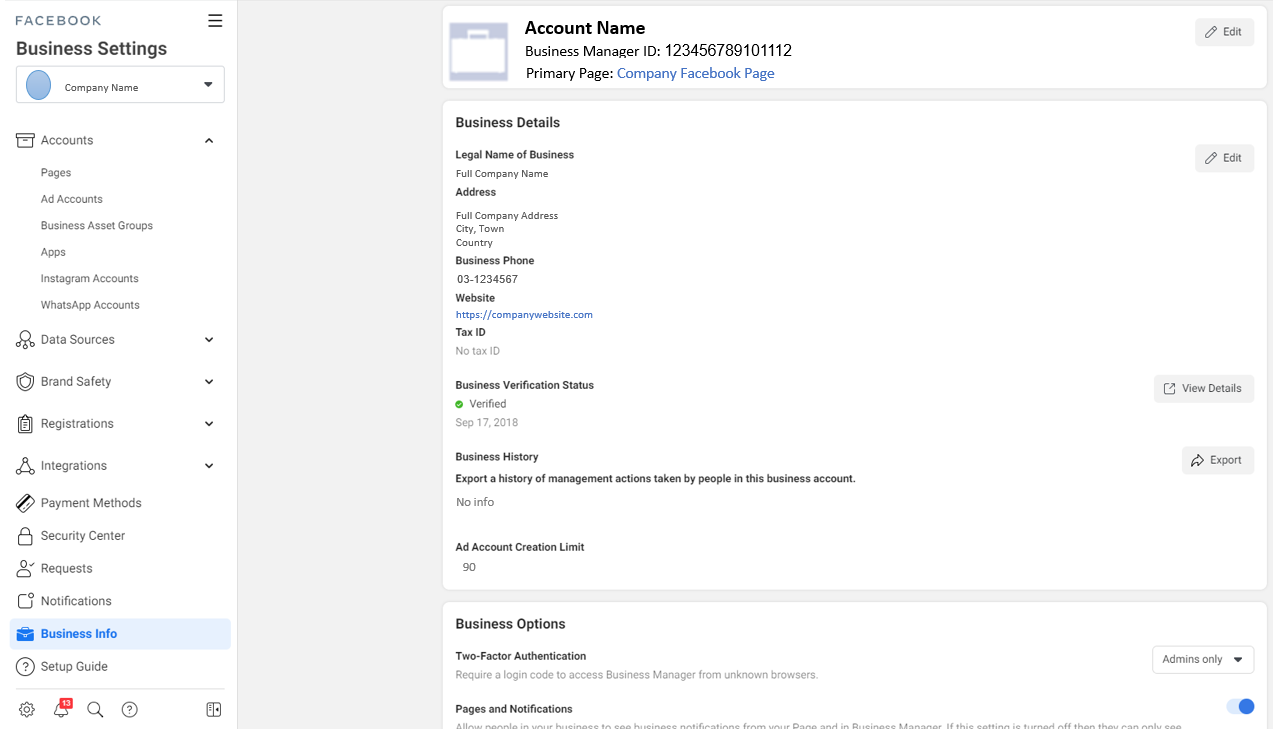
Task: Open Instagram Accounts
Action: 90,279
